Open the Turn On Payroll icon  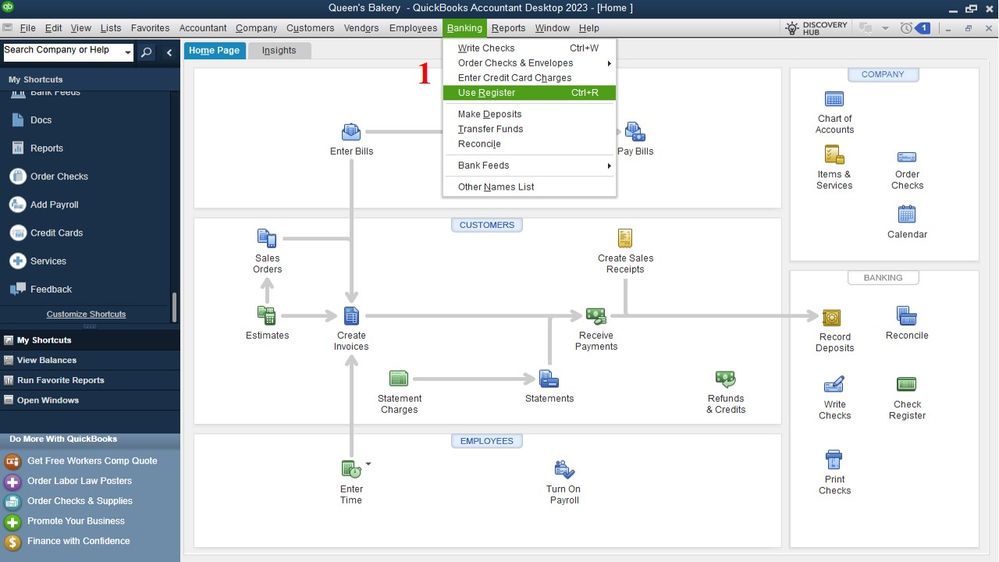(564, 469)
